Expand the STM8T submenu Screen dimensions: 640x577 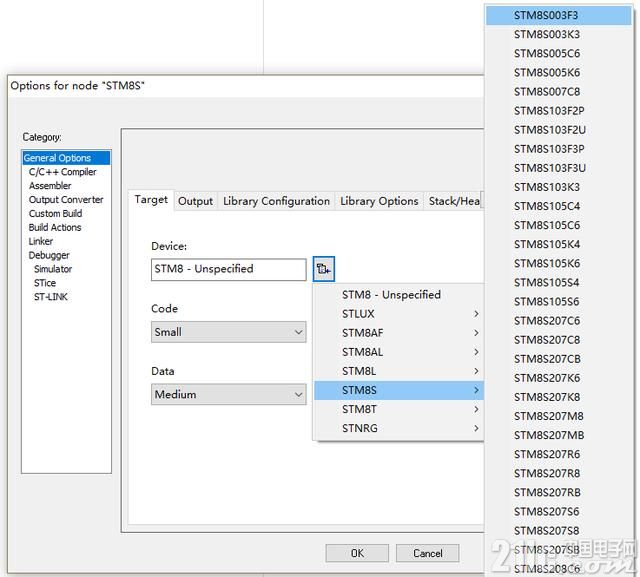pos(399,409)
